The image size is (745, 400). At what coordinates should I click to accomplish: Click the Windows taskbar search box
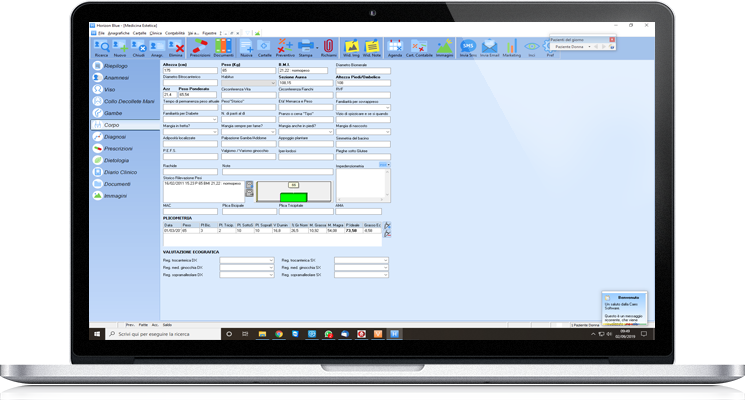163,334
